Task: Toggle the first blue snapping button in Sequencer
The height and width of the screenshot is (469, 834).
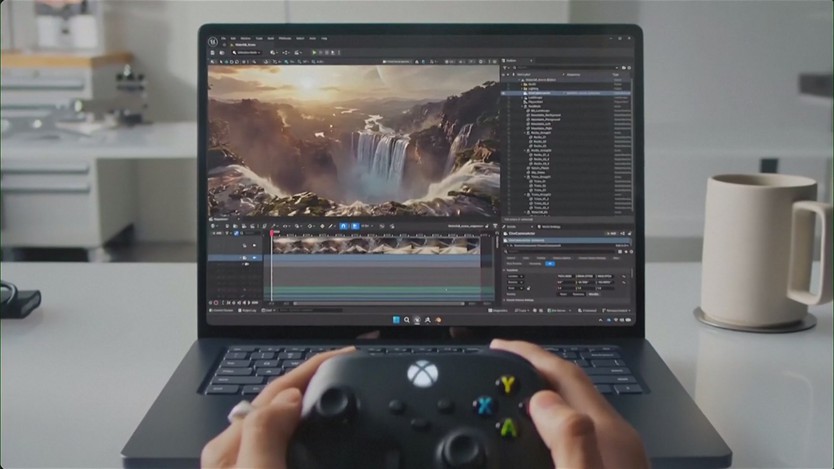Action: coord(344,226)
